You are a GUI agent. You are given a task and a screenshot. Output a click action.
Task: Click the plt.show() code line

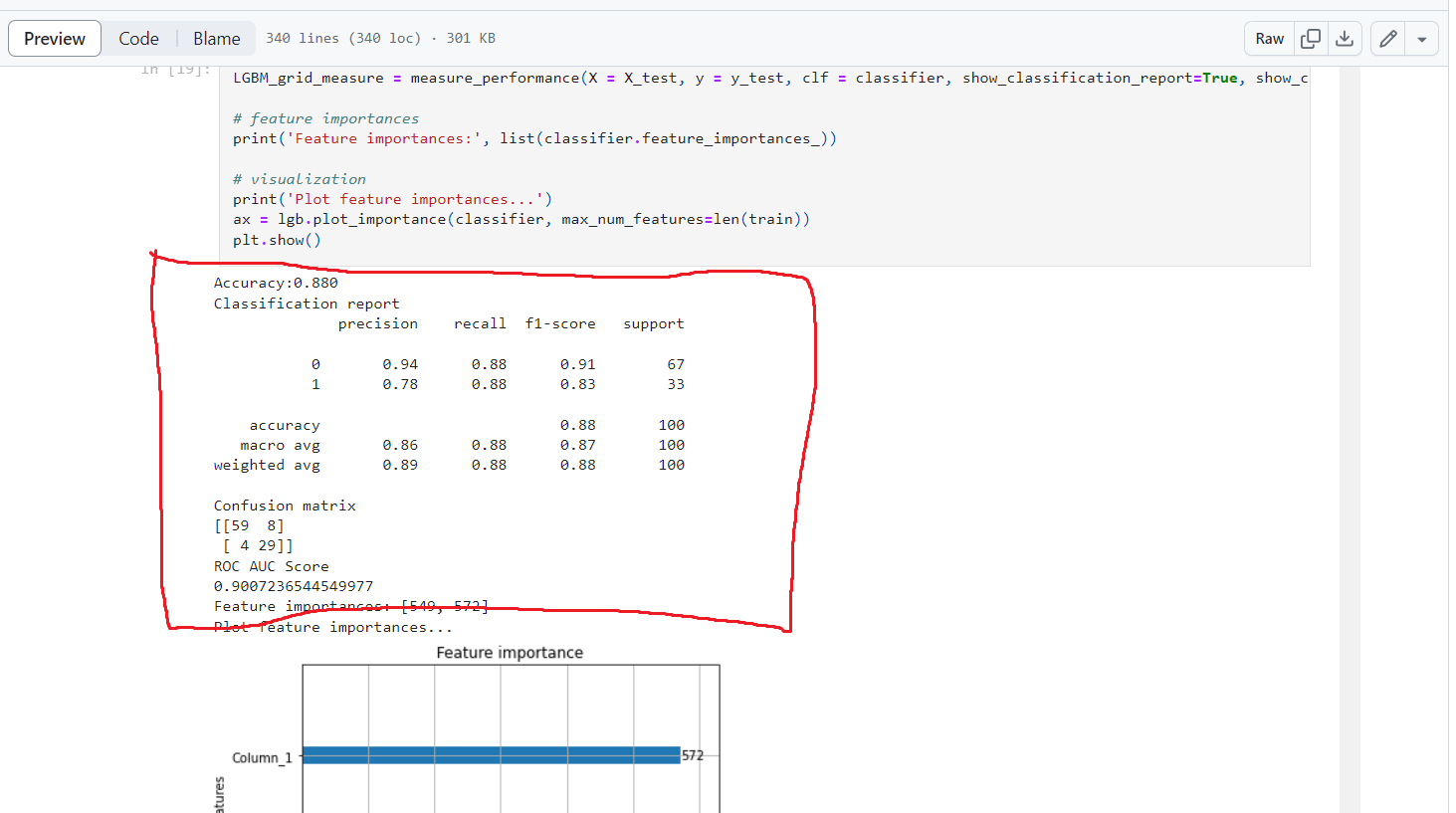277,240
